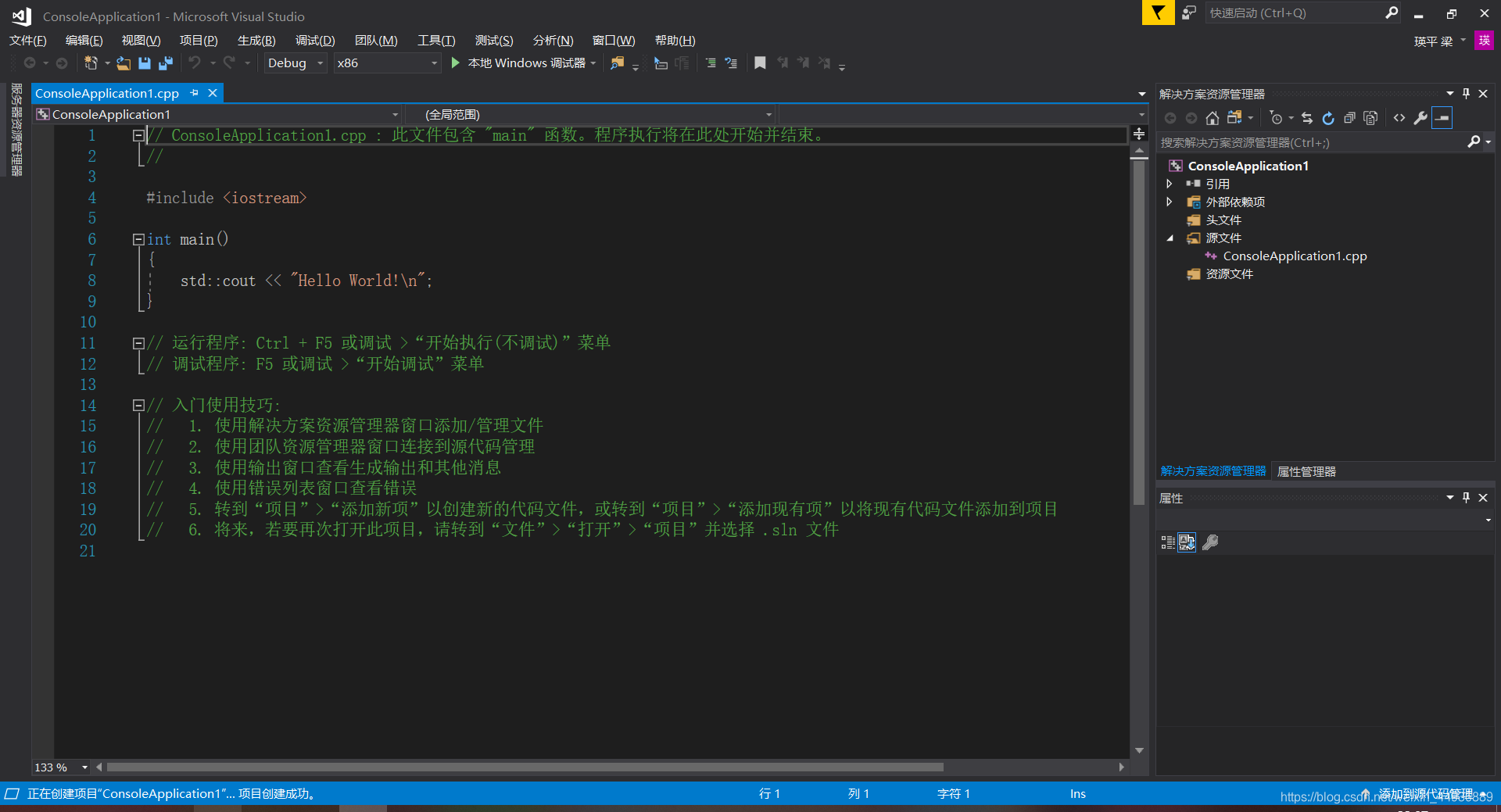Image resolution: width=1501 pixels, height=812 pixels.
Task: Refresh Solution Explorer with blue arrow icon
Action: [x=1328, y=118]
